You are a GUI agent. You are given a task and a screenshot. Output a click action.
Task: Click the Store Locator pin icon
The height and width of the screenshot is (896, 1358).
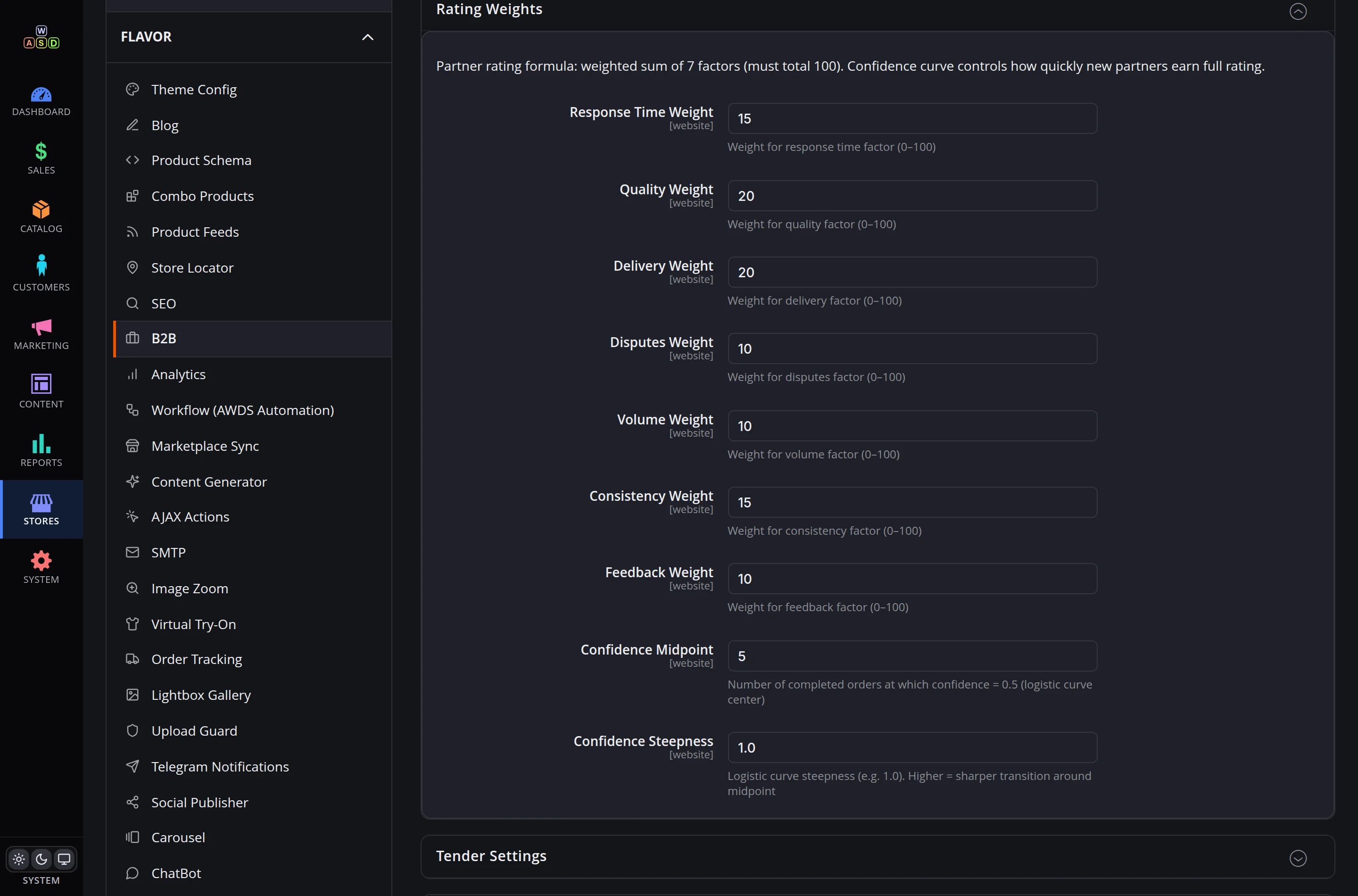pos(132,267)
